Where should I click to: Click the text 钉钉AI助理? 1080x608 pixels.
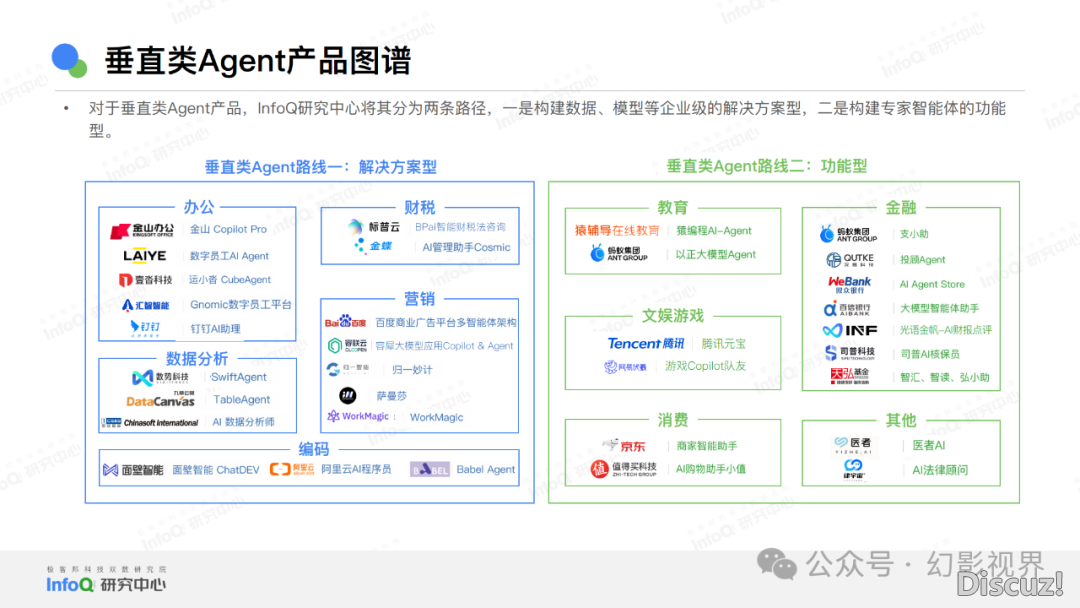click(x=216, y=328)
